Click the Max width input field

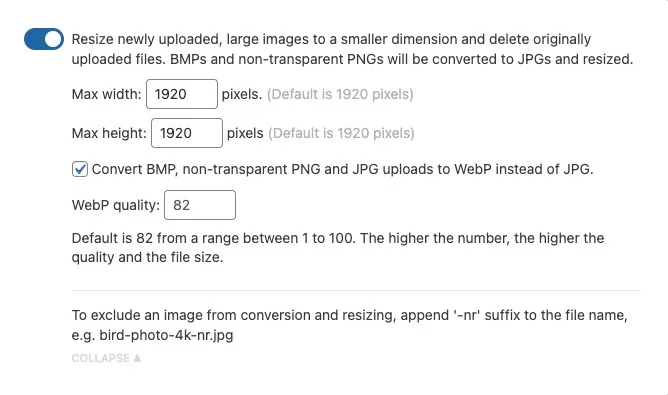tap(182, 94)
